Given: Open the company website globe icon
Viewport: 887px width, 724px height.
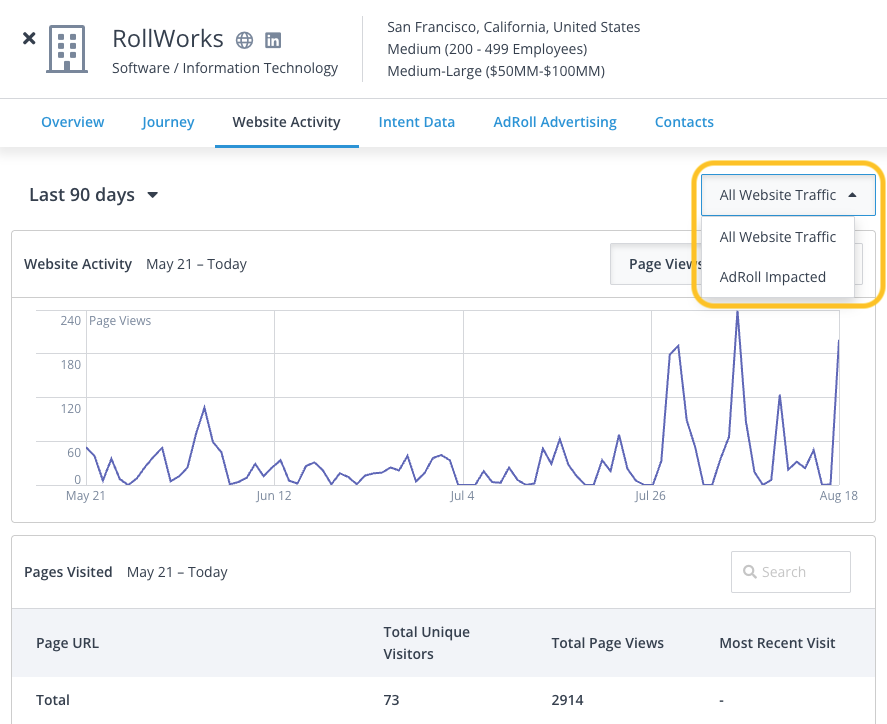Looking at the screenshot, I should pyautogui.click(x=244, y=40).
